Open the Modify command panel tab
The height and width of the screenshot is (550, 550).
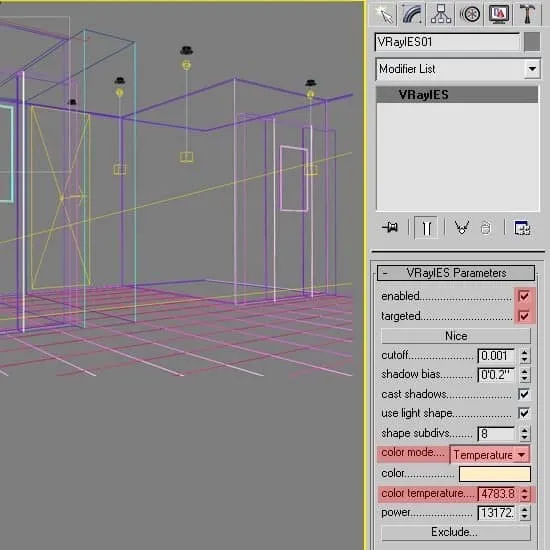[412, 15]
